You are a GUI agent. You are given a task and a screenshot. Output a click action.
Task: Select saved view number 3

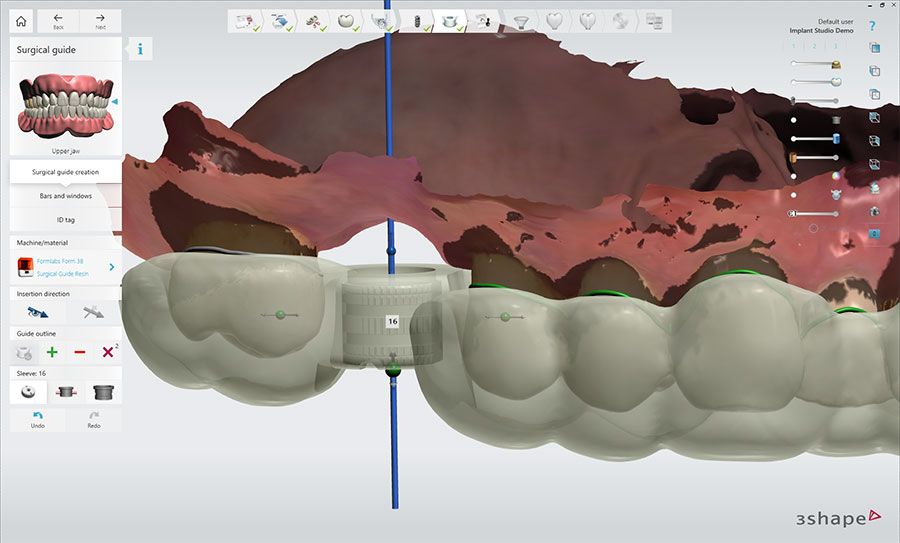point(835,46)
